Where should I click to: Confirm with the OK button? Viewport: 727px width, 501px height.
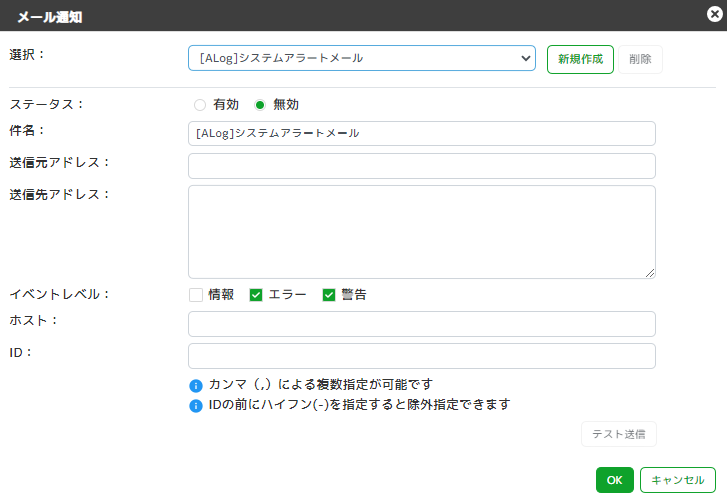[x=614, y=480]
